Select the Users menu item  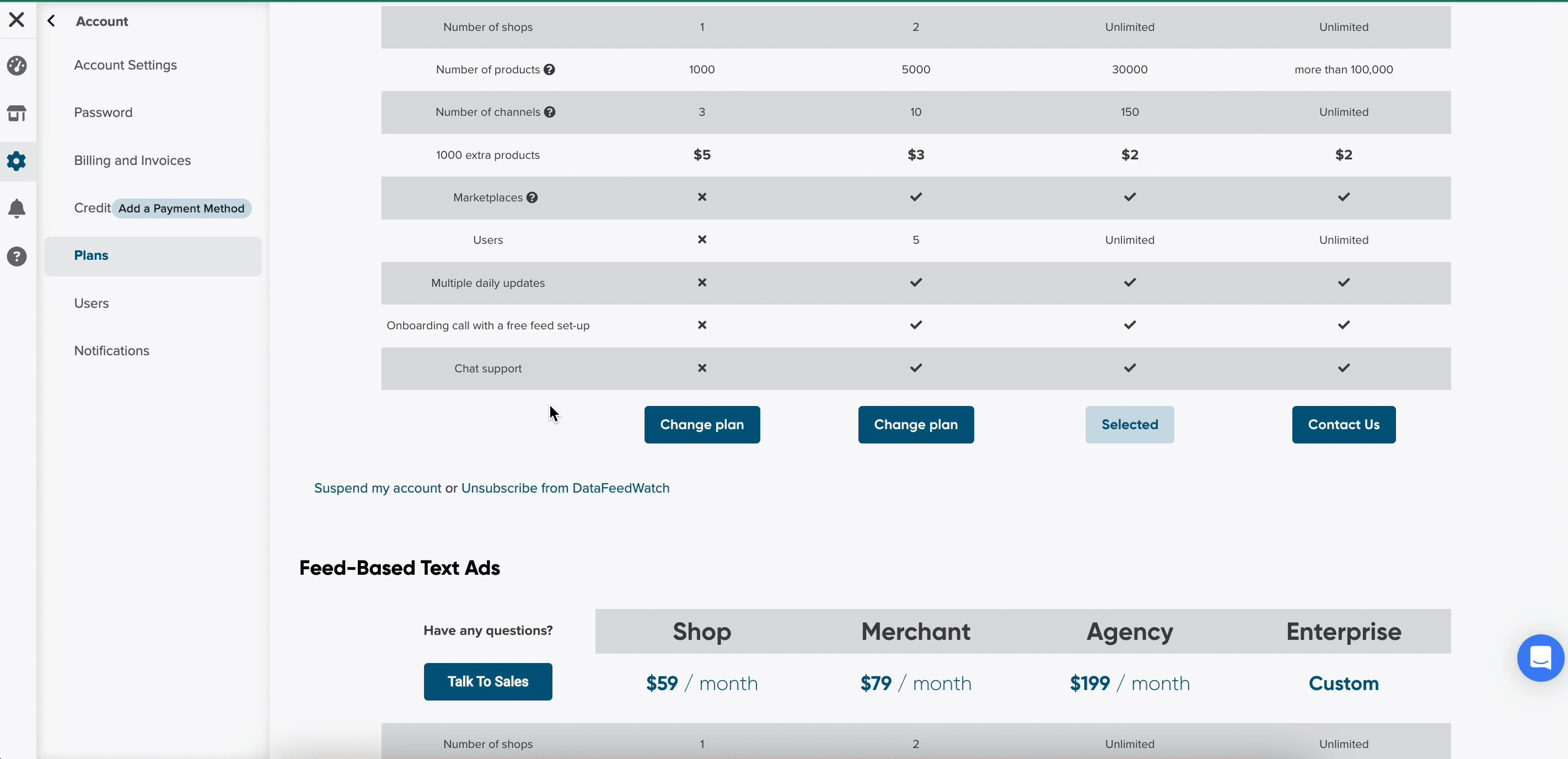pyautogui.click(x=92, y=303)
